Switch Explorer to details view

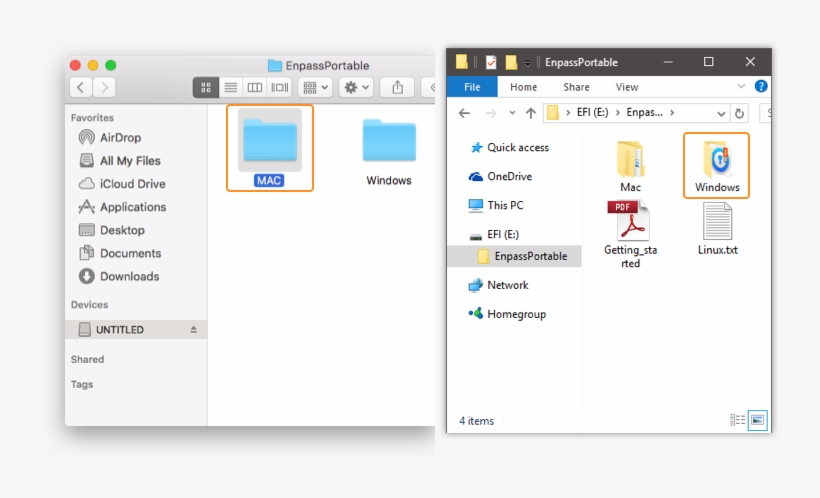[738, 421]
